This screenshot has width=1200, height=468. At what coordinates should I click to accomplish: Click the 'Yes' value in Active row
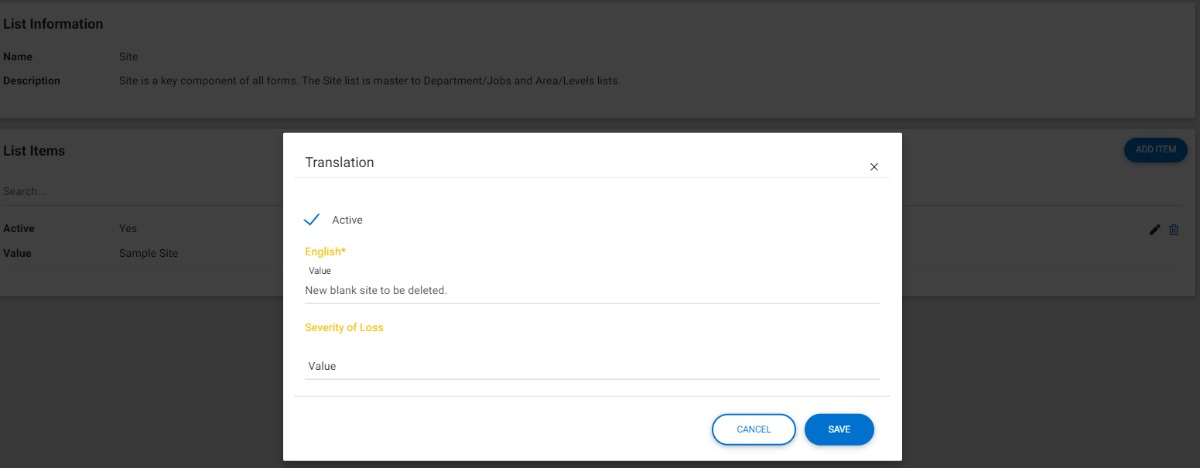[x=128, y=229]
